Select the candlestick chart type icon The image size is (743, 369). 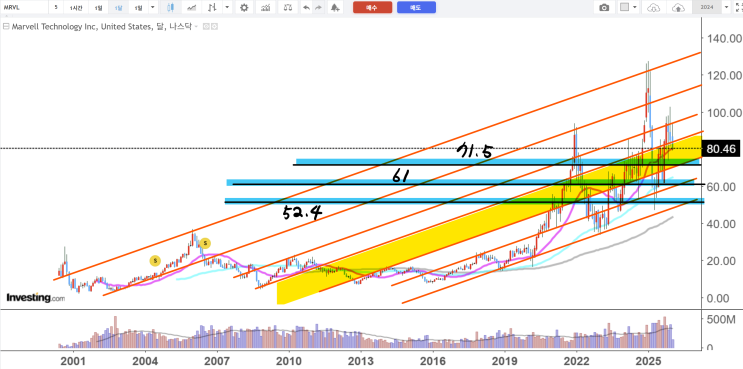pos(171,8)
